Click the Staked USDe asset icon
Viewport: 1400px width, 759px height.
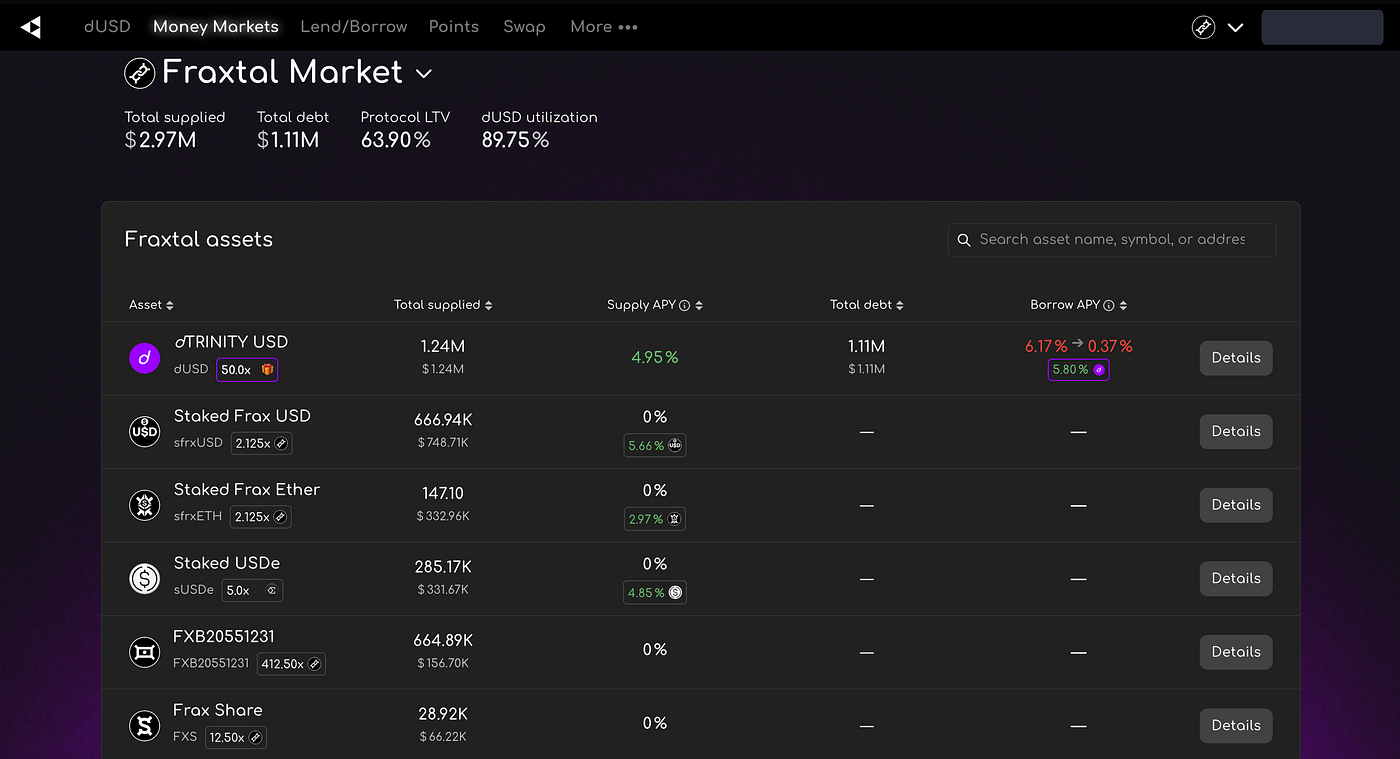pos(145,578)
